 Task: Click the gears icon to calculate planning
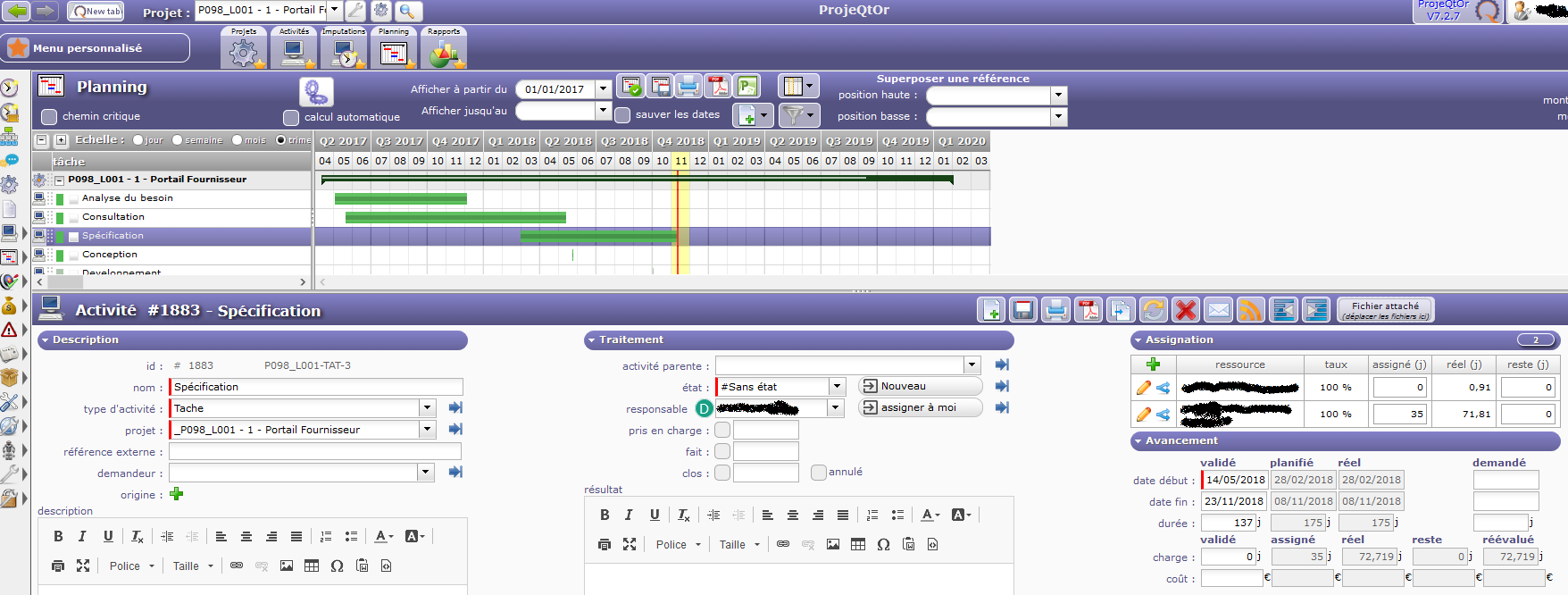(316, 91)
